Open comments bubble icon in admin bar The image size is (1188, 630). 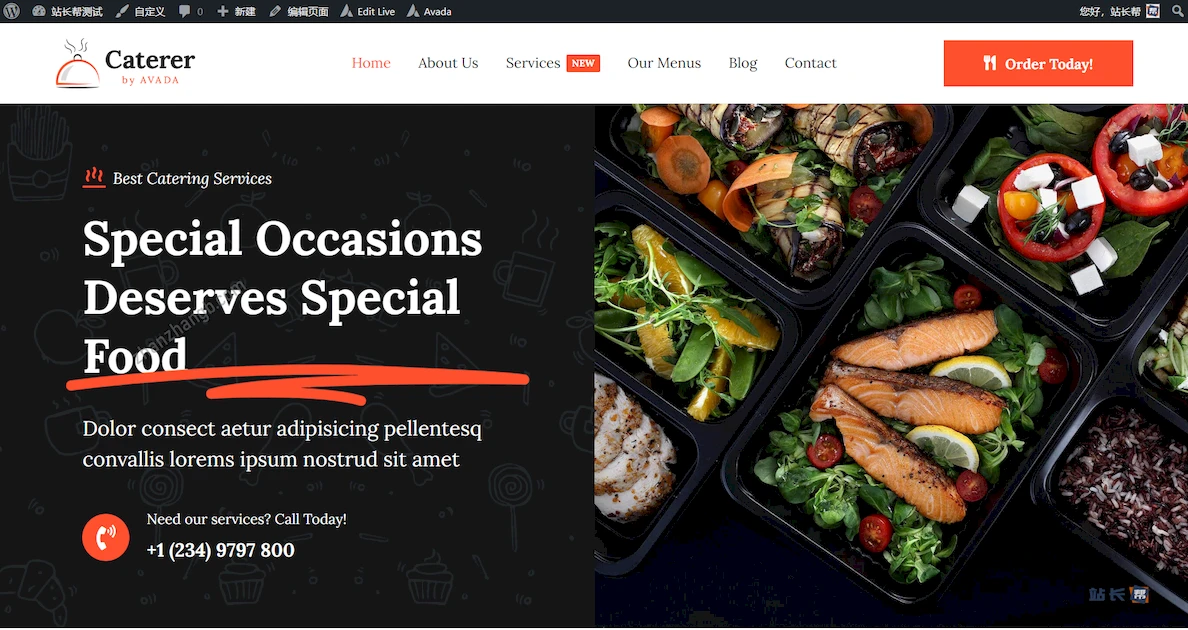coord(185,11)
